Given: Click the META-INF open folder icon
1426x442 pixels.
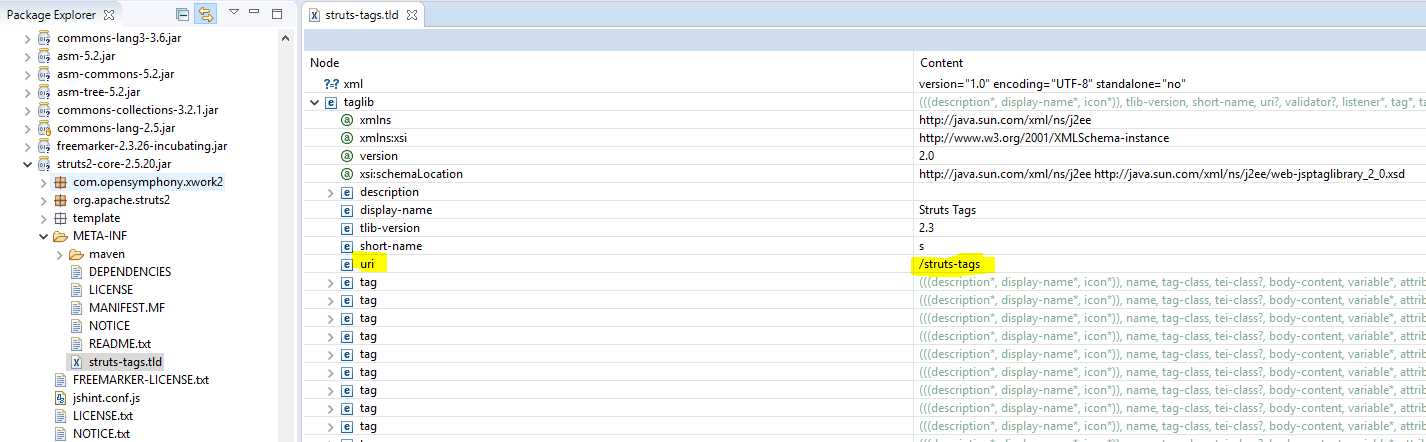Looking at the screenshot, I should pyautogui.click(x=60, y=236).
